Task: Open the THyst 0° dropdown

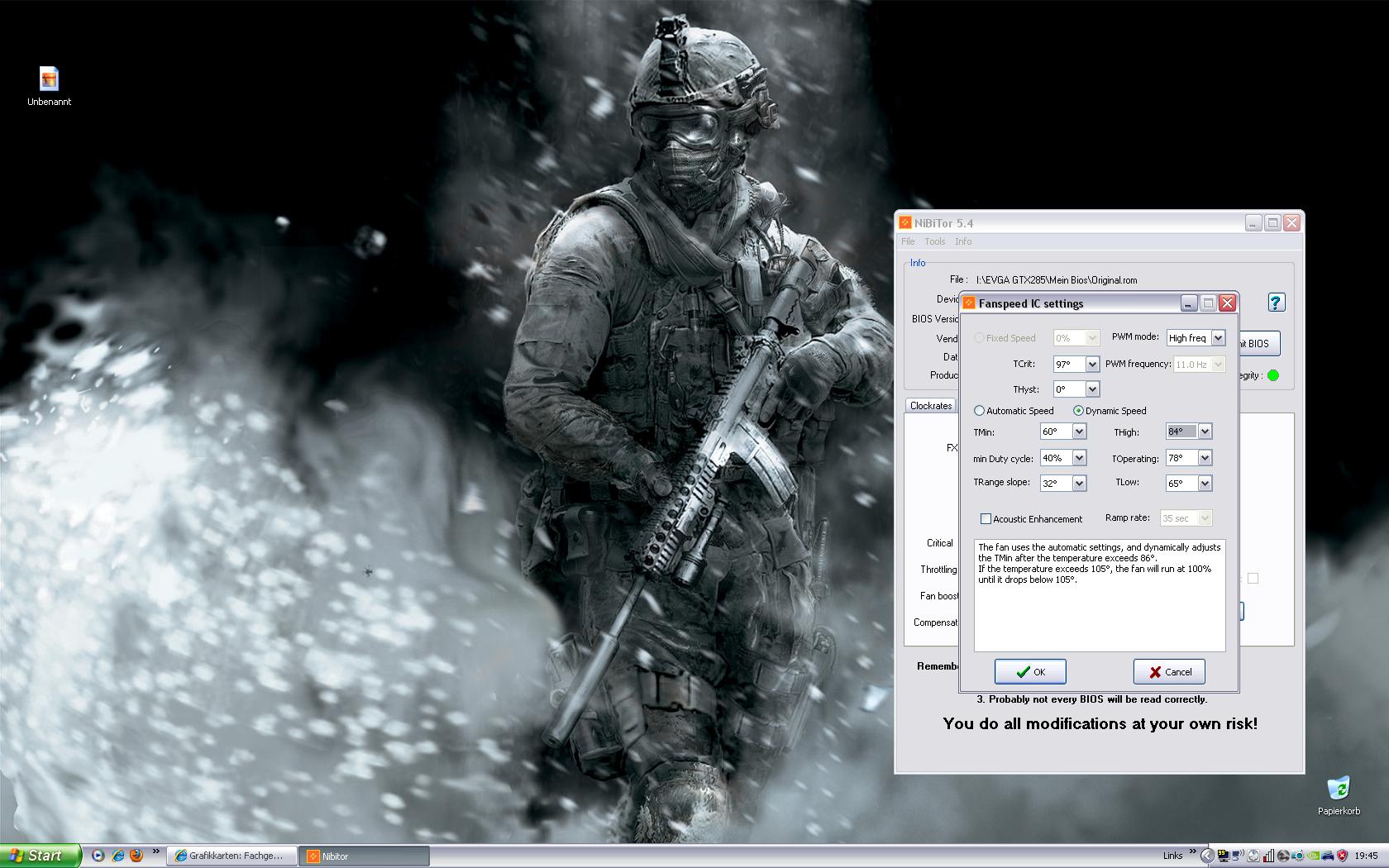Action: click(x=1092, y=389)
